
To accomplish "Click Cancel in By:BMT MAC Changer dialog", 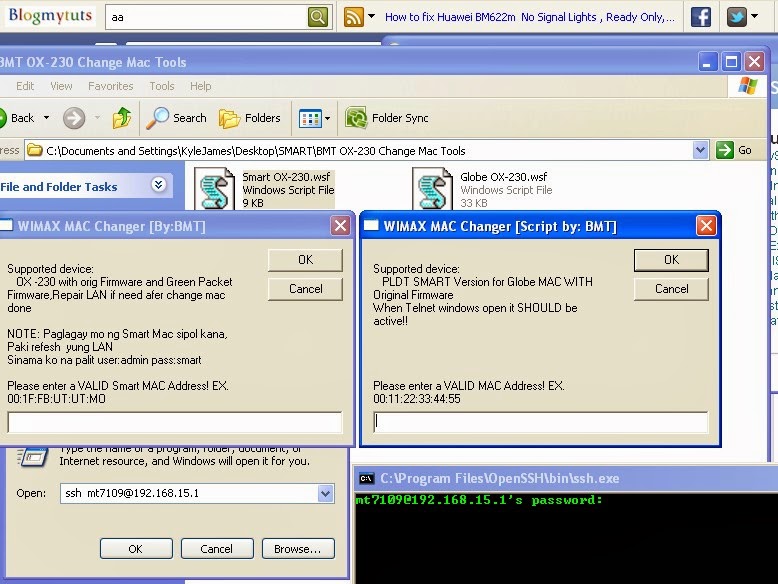I will pos(305,289).
